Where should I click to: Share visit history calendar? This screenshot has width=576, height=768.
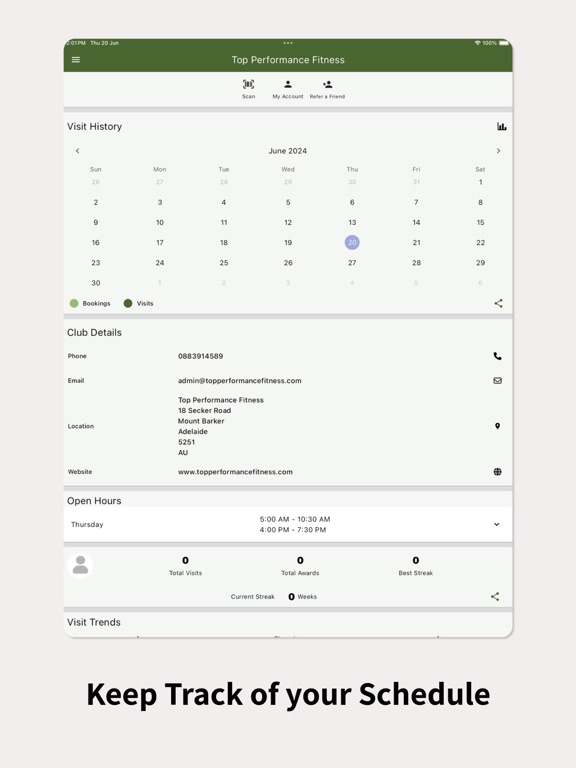[x=498, y=303]
